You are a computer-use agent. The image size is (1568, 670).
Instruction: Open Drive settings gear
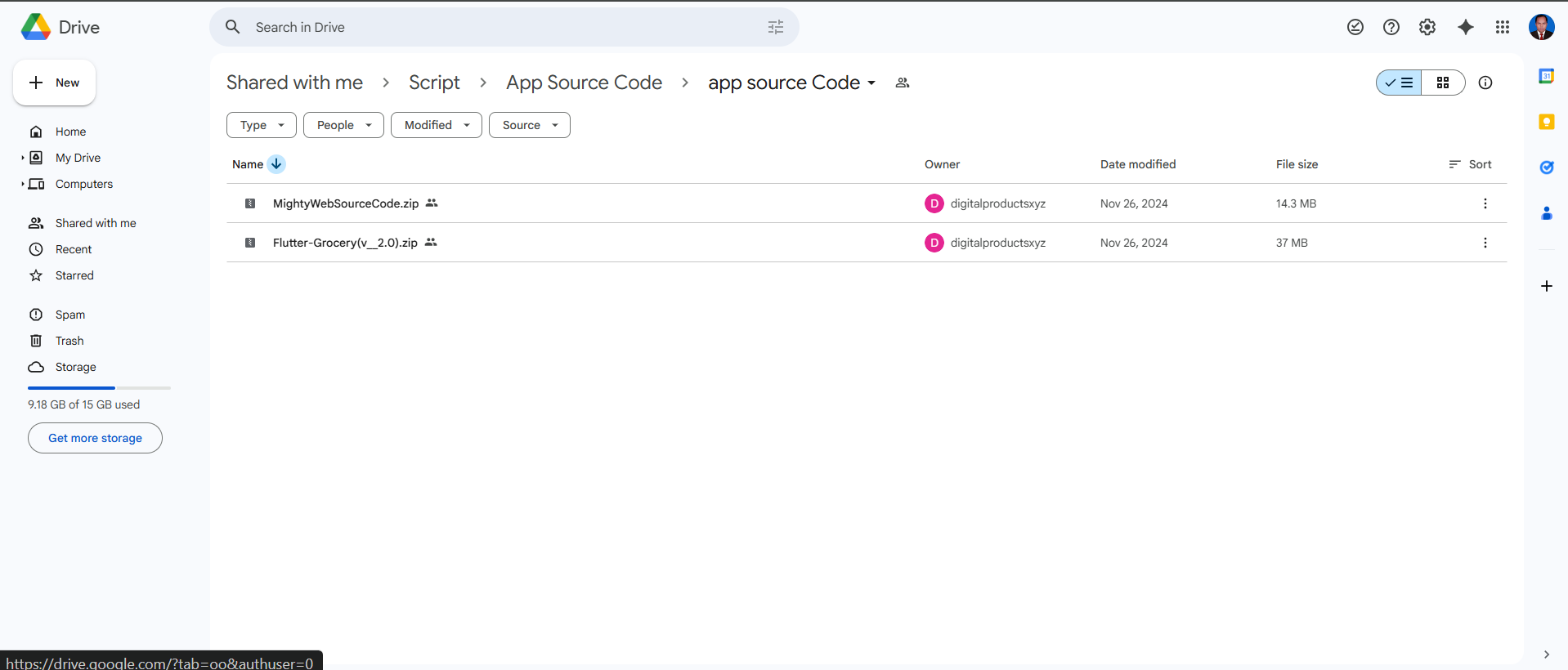pyautogui.click(x=1427, y=27)
